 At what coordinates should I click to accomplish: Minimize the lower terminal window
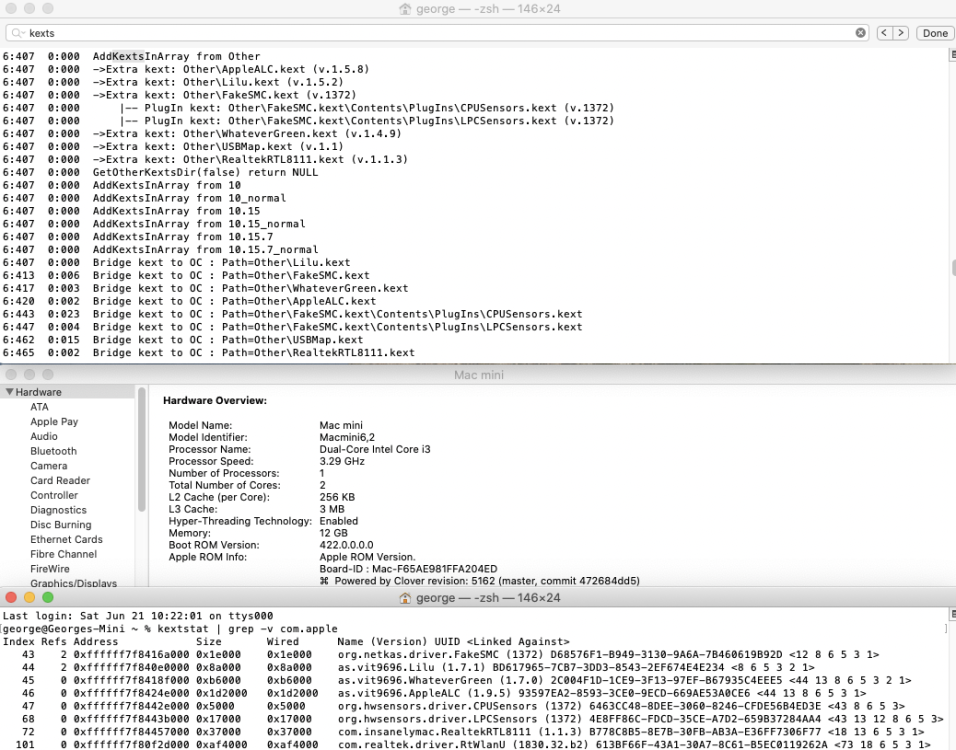(29, 598)
